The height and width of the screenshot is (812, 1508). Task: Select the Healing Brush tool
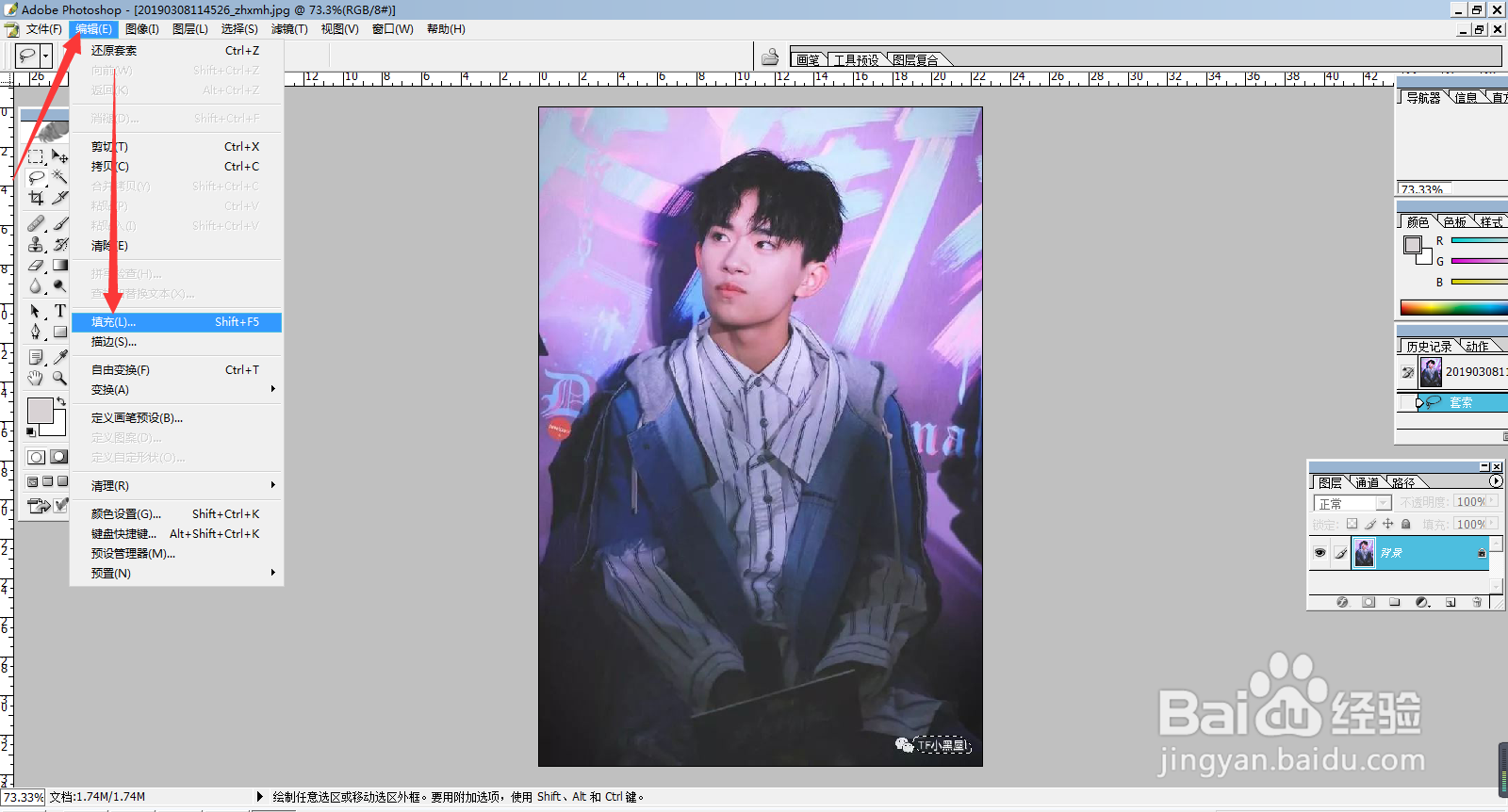pos(36,223)
